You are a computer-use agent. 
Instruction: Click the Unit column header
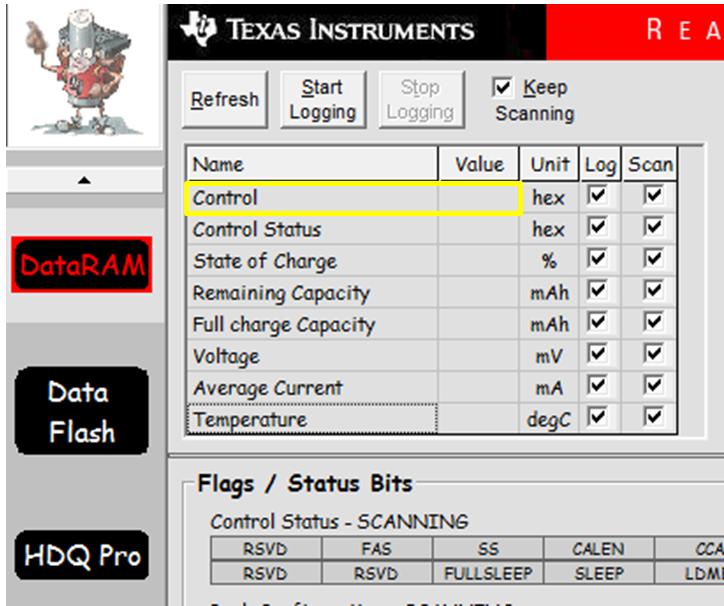click(x=549, y=164)
